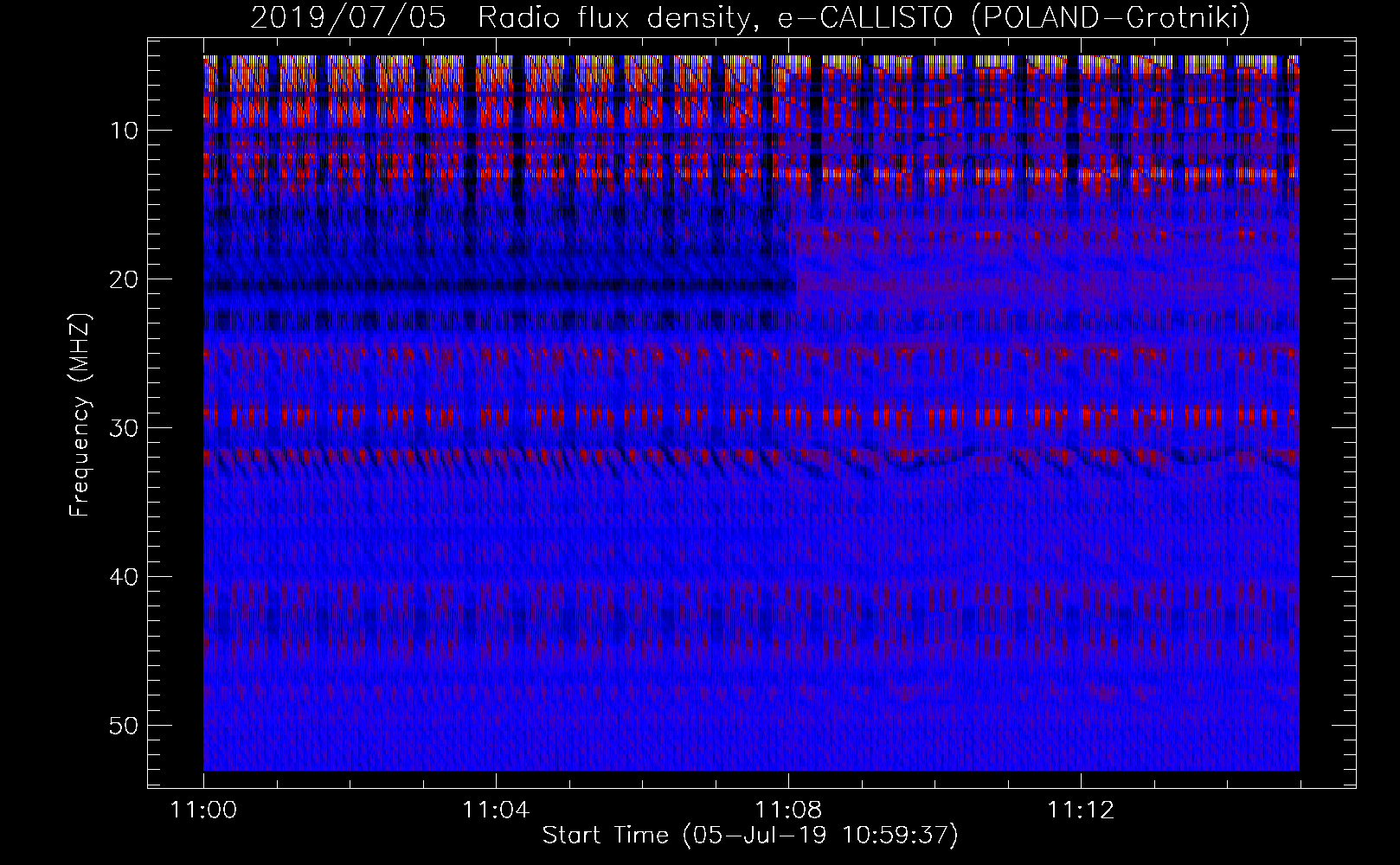Click the 11:04 time tick label
Screen dimensions: 1400x865
[496, 811]
